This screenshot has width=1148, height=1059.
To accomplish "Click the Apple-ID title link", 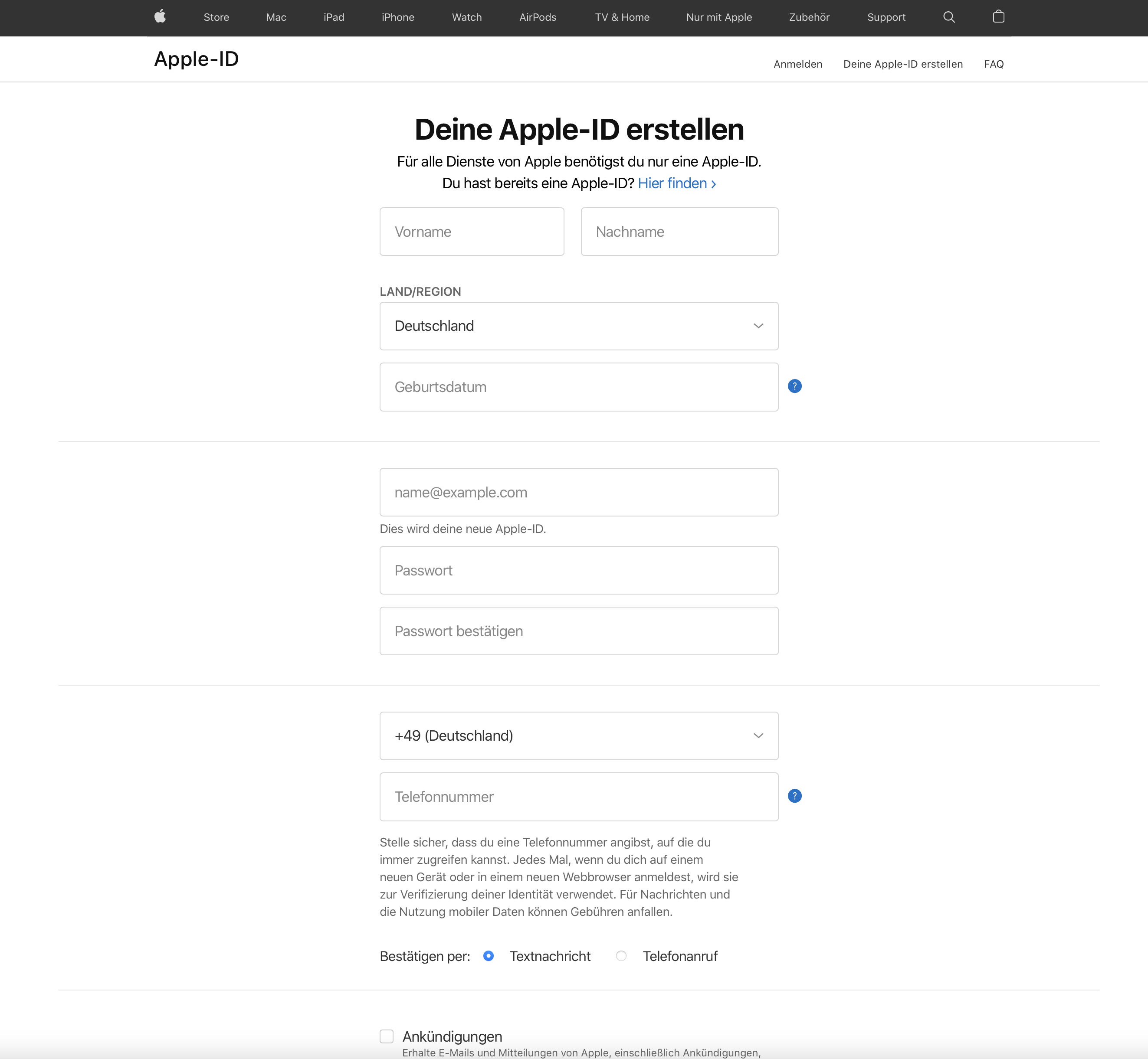I will (196, 59).
